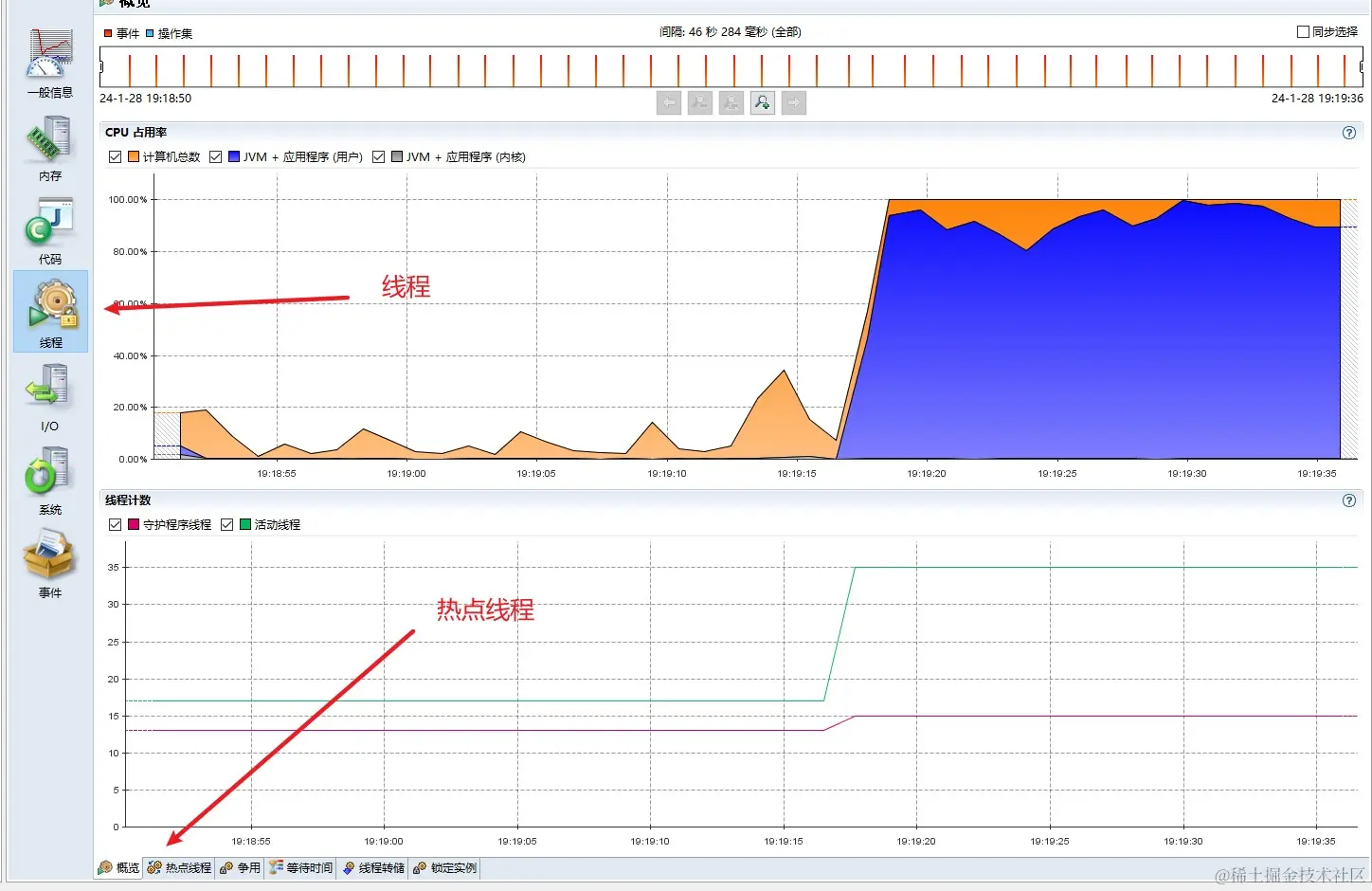Click the shift-left arrow below the timeline
Screen dimensions: 1372x891
[669, 102]
